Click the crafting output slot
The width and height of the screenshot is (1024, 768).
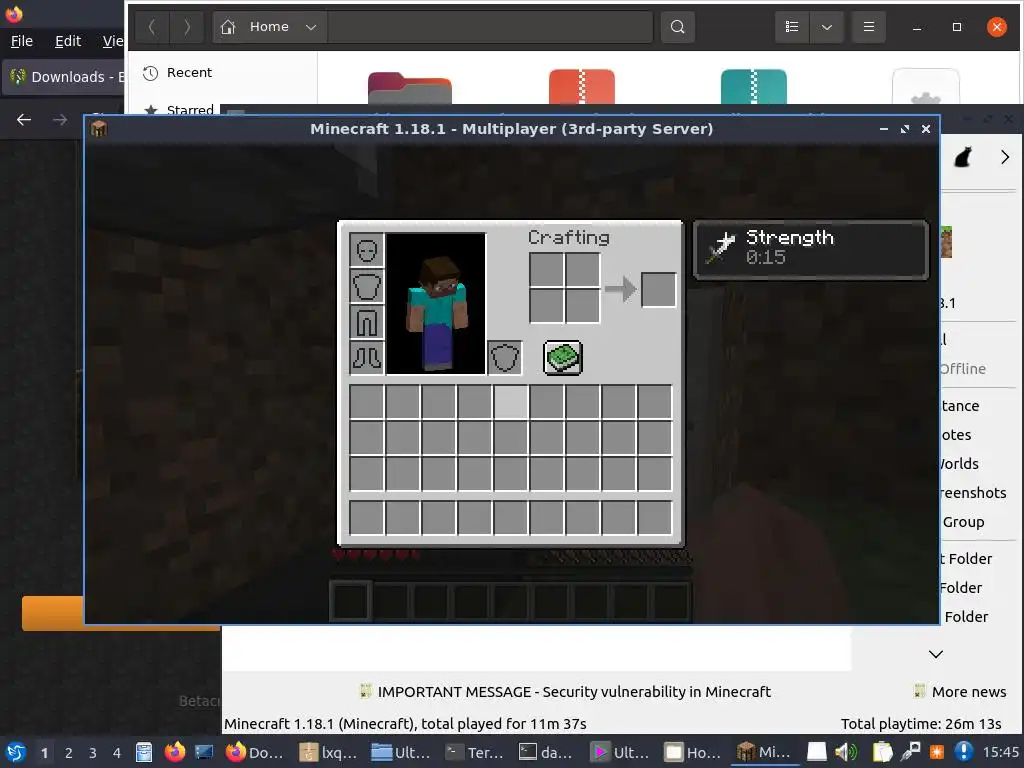658,289
